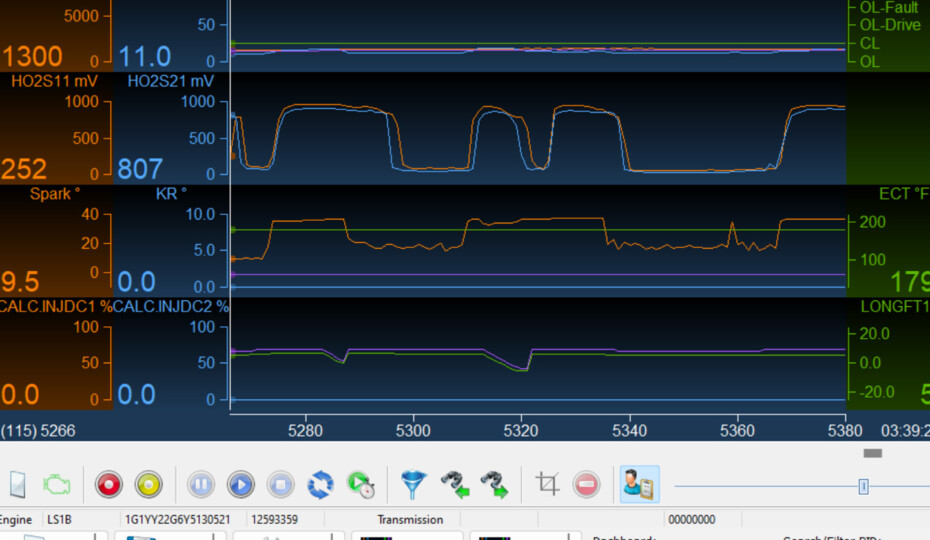
Task: Select the CALC.INJDC2 % label
Action: pos(171,307)
